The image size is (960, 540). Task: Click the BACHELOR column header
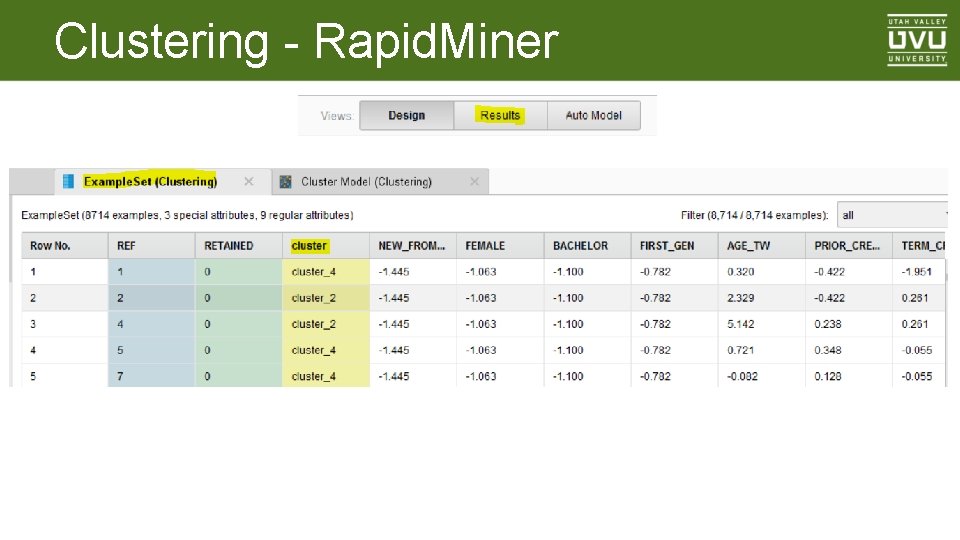588,246
